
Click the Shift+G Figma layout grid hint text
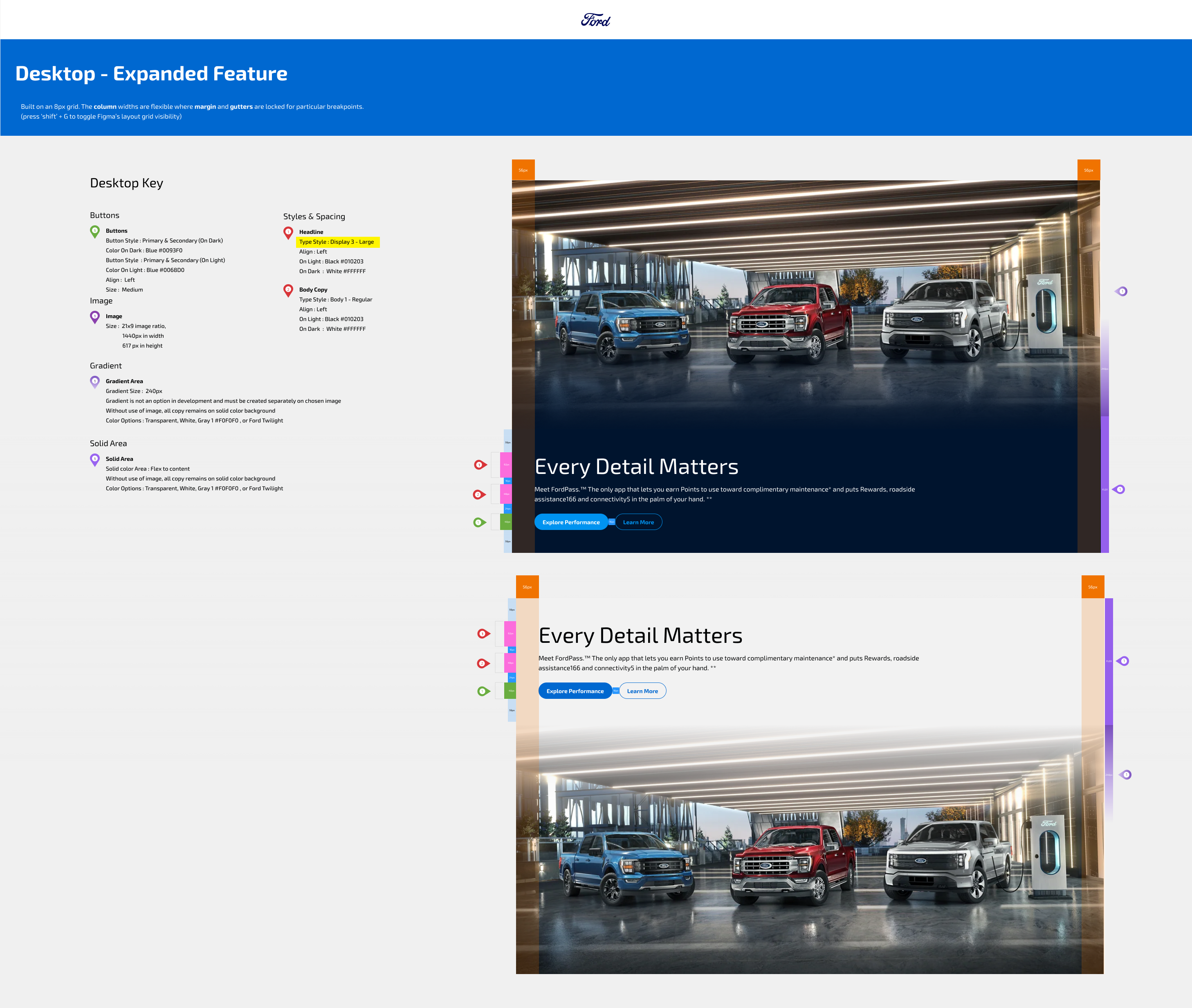pos(101,117)
